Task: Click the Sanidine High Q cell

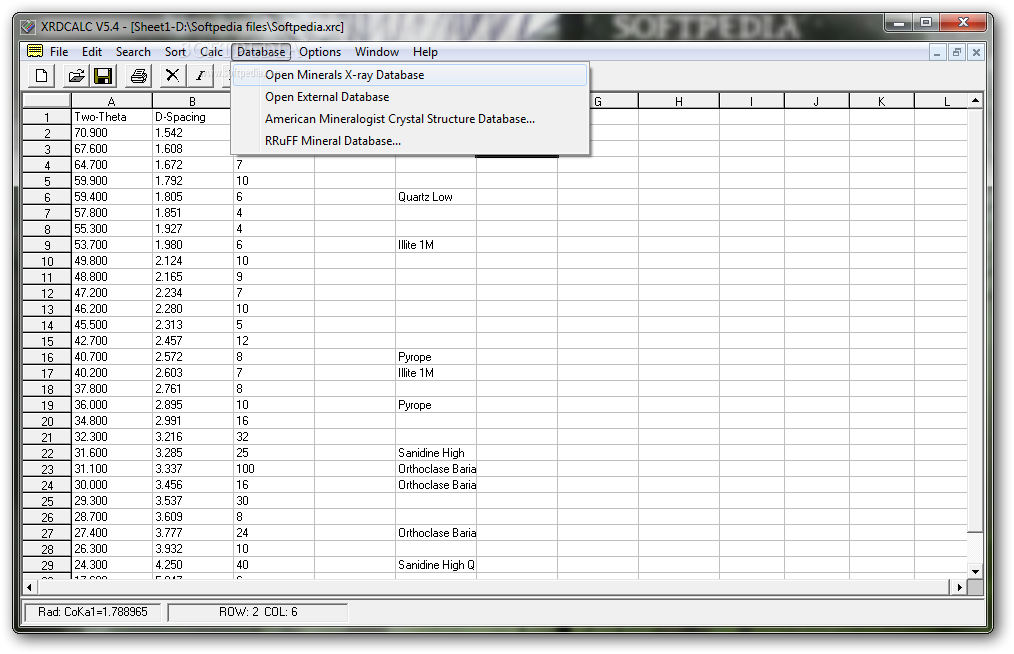Action: 436,565
